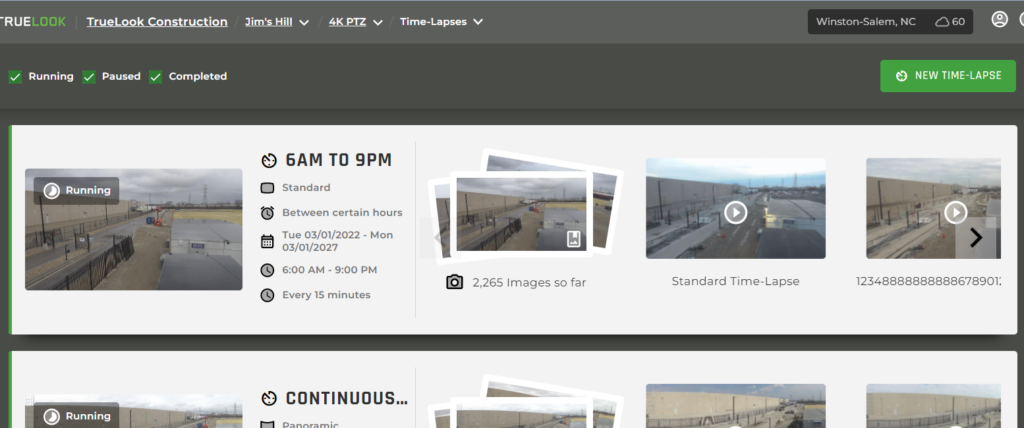This screenshot has width=1024, height=428.
Task: Toggle the Completed filter checkbox
Action: (155, 77)
